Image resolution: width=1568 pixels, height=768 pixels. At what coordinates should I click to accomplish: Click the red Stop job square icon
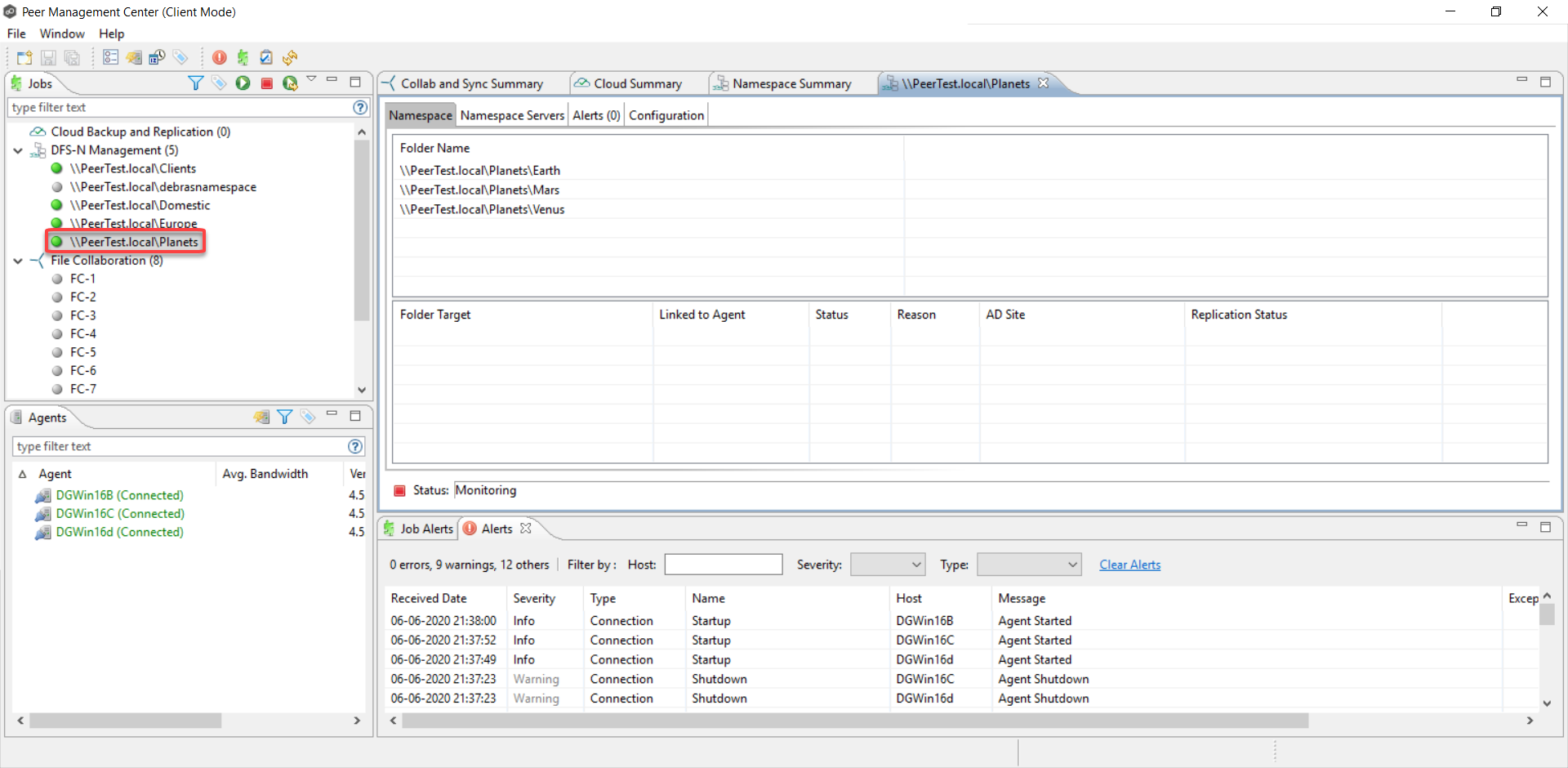tap(266, 83)
